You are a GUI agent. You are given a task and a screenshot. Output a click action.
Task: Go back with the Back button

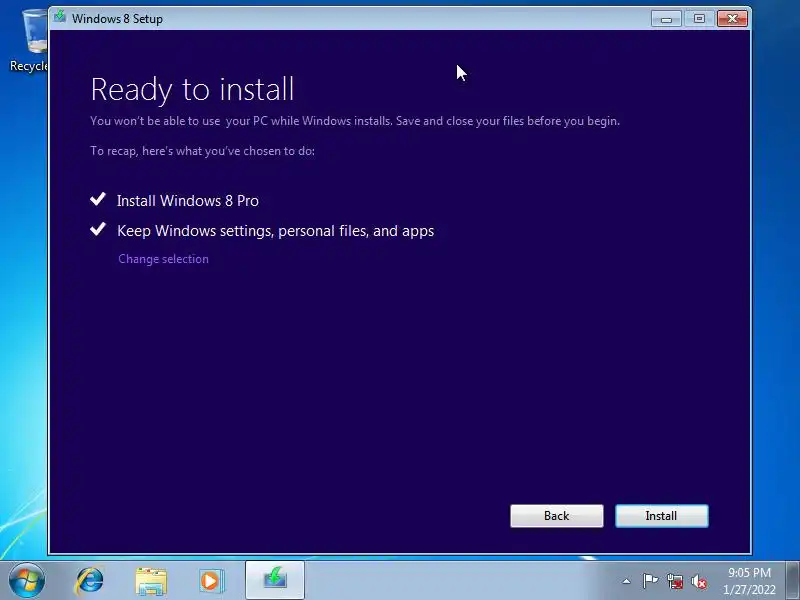click(x=557, y=516)
